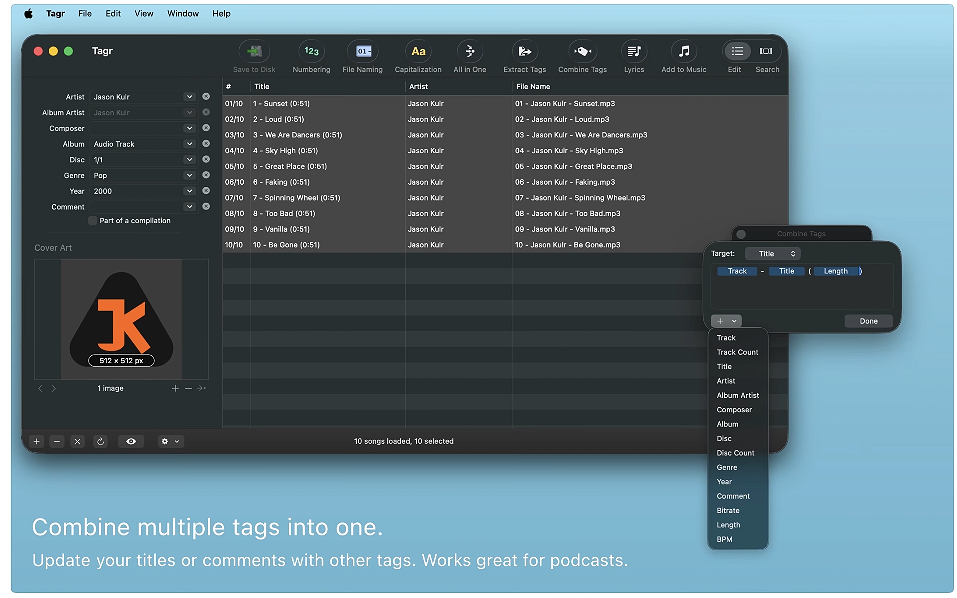Open the File menu in the menu bar
This screenshot has height=598, width=957.
[85, 13]
